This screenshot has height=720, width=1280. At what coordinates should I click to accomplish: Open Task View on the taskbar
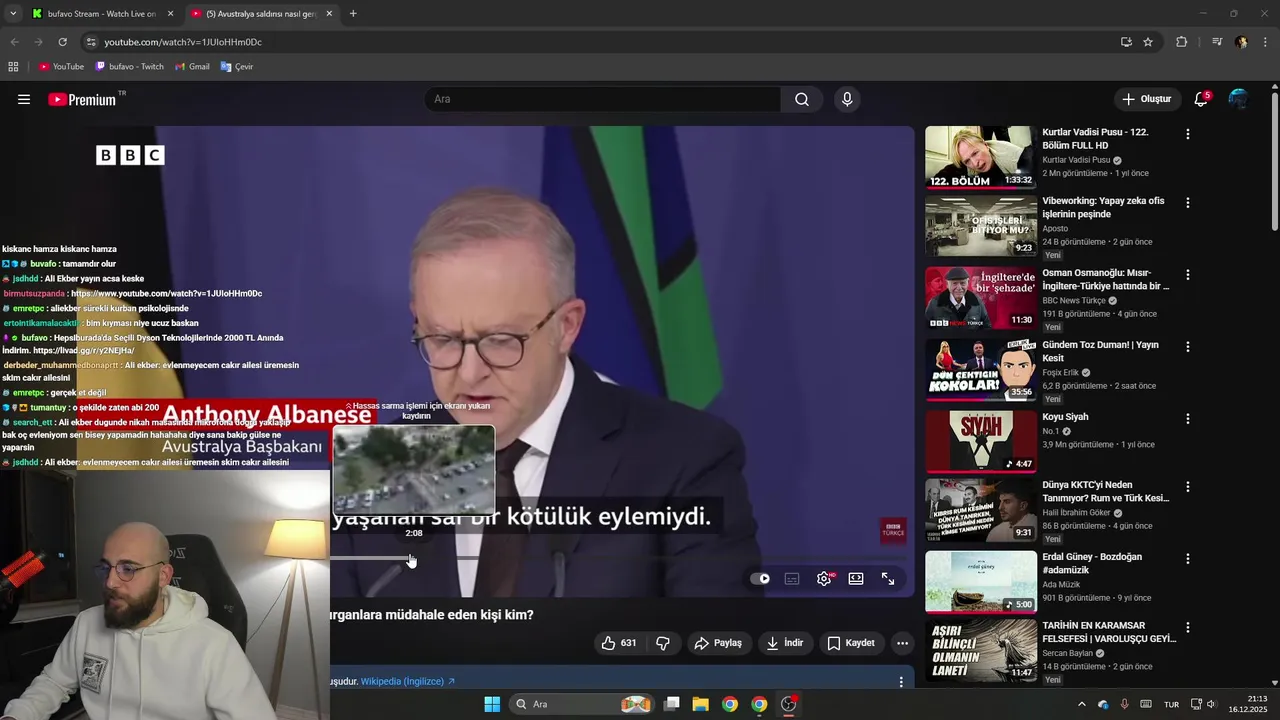tap(672, 704)
